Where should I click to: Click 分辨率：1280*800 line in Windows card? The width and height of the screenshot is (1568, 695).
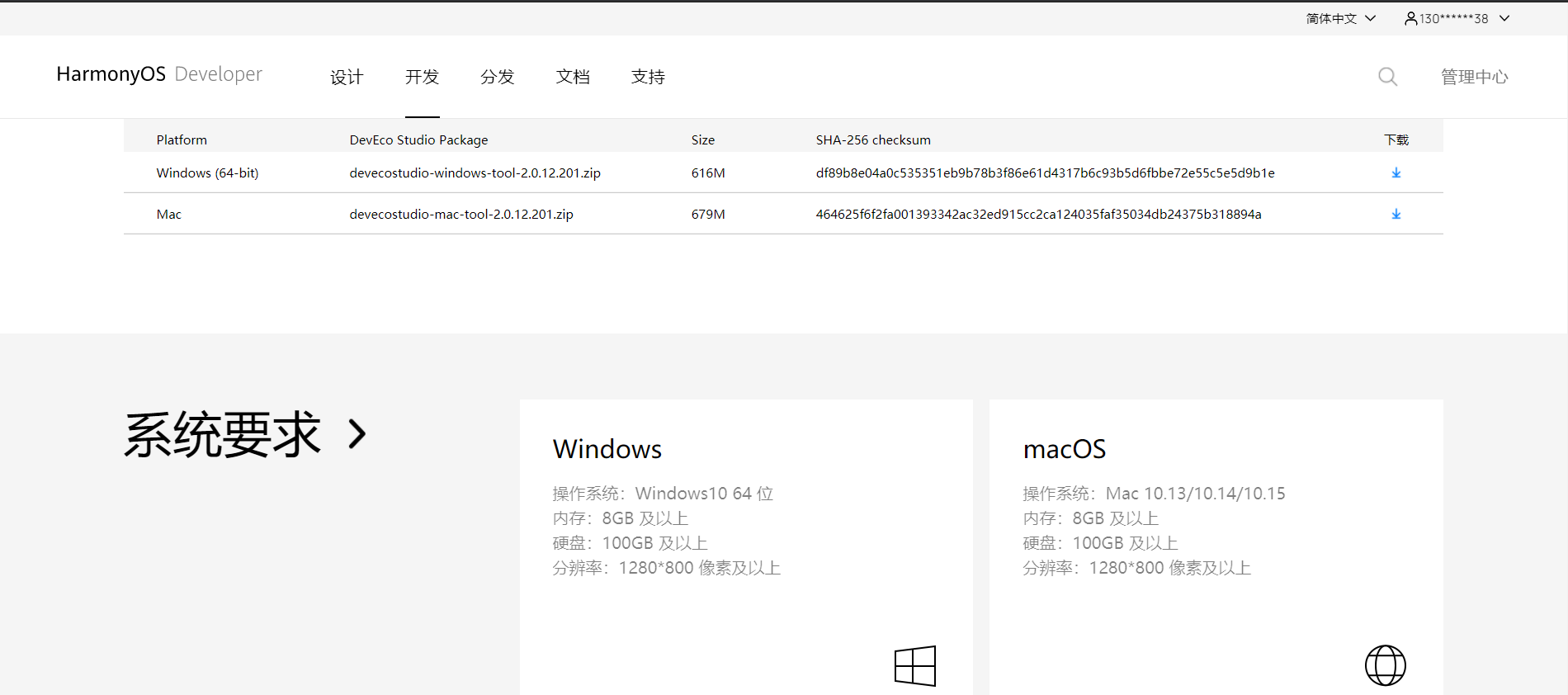click(667, 567)
